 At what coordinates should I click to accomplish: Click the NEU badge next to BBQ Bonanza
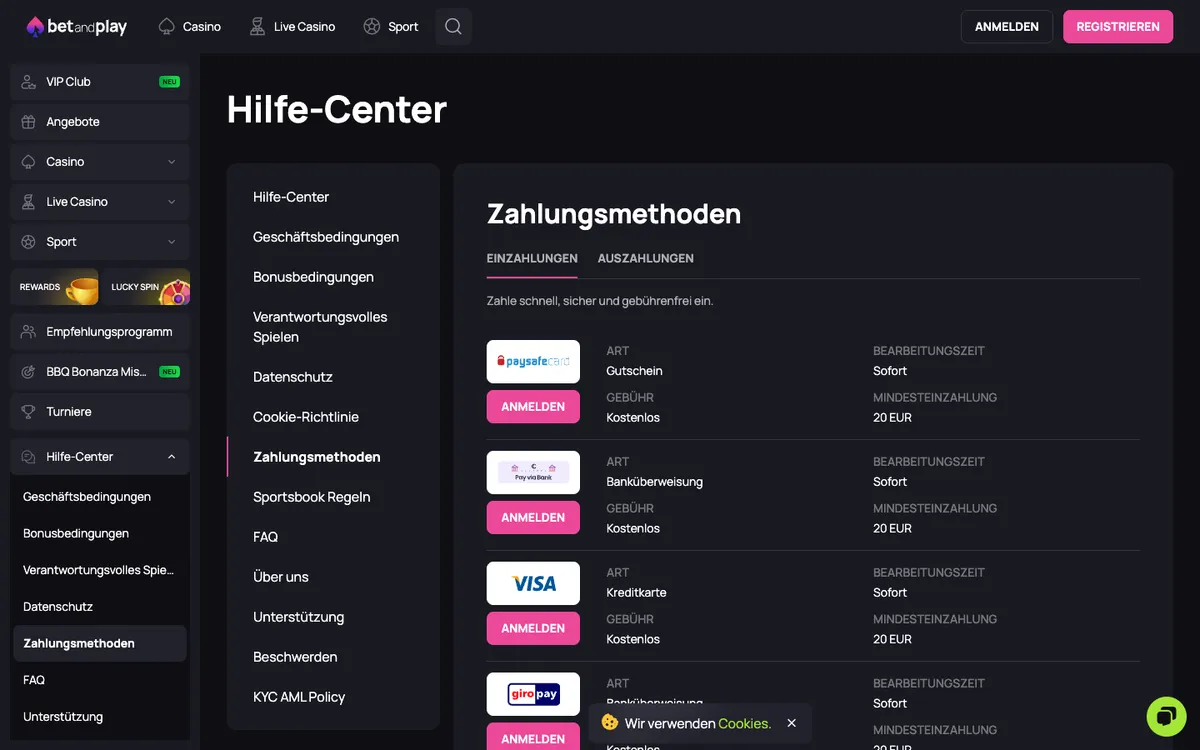point(170,372)
